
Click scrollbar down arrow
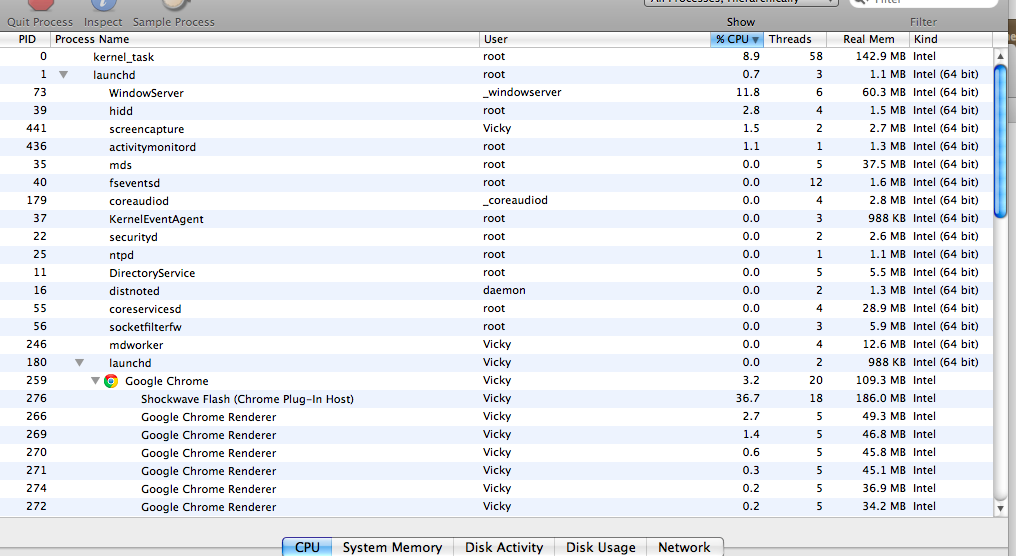coord(1000,509)
